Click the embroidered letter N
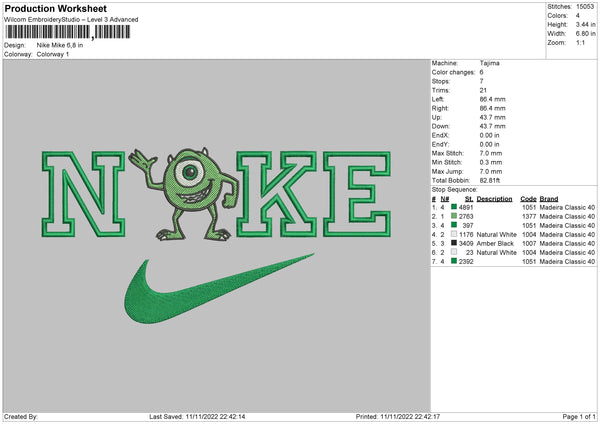Image resolution: width=600 pixels, height=424 pixels. (x=83, y=194)
